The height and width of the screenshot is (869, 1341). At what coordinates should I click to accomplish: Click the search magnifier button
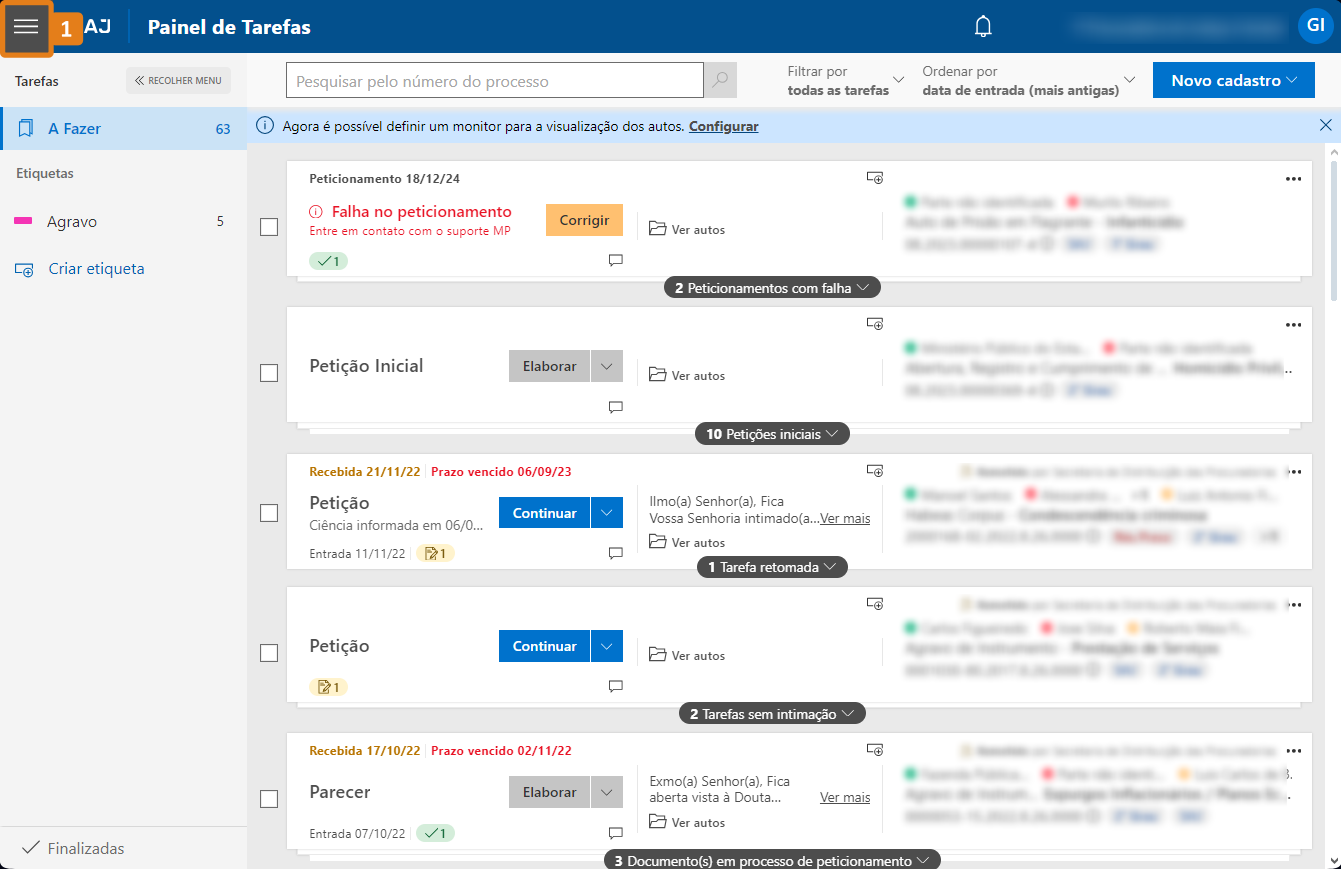click(x=720, y=81)
